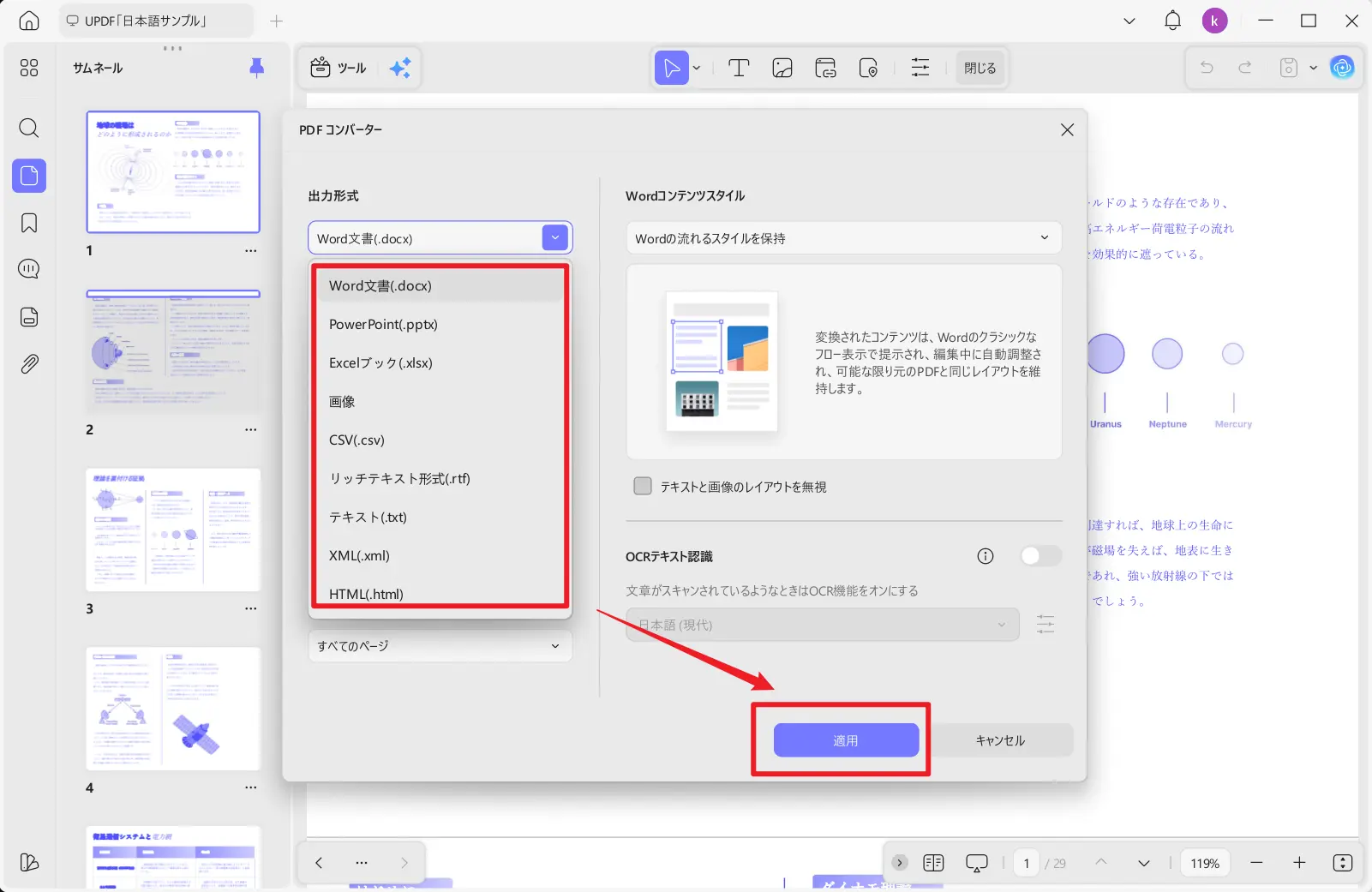The height and width of the screenshot is (892, 1372).
Task: Click the キャンセル button
Action: click(1000, 740)
